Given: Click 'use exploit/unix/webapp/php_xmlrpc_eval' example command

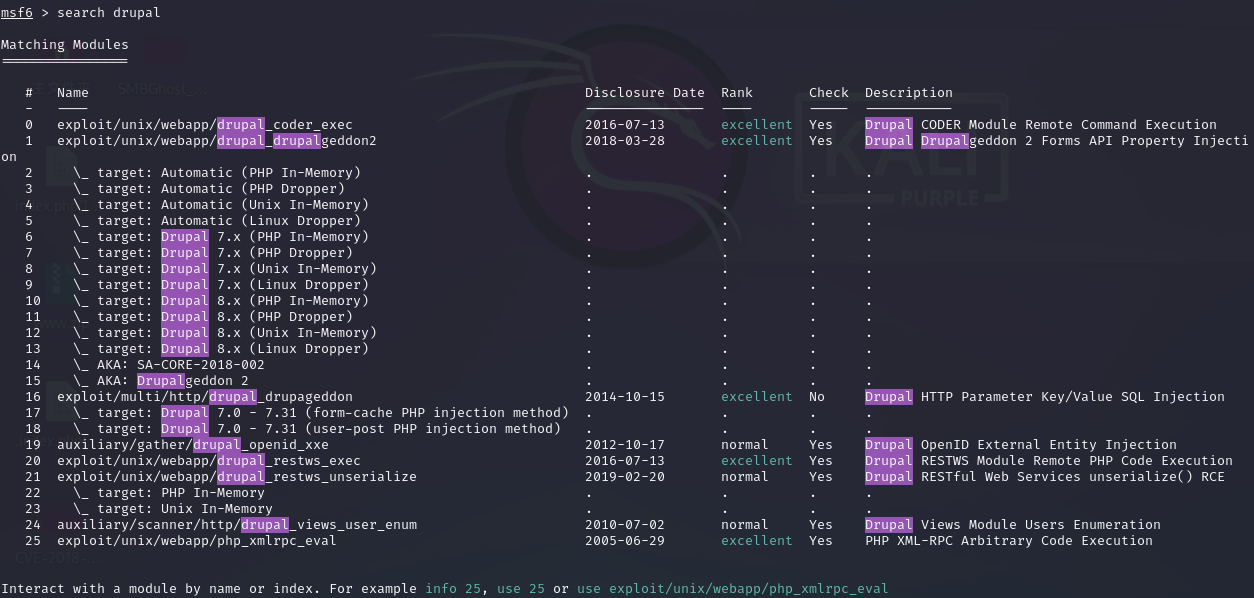Looking at the screenshot, I should (x=733, y=589).
